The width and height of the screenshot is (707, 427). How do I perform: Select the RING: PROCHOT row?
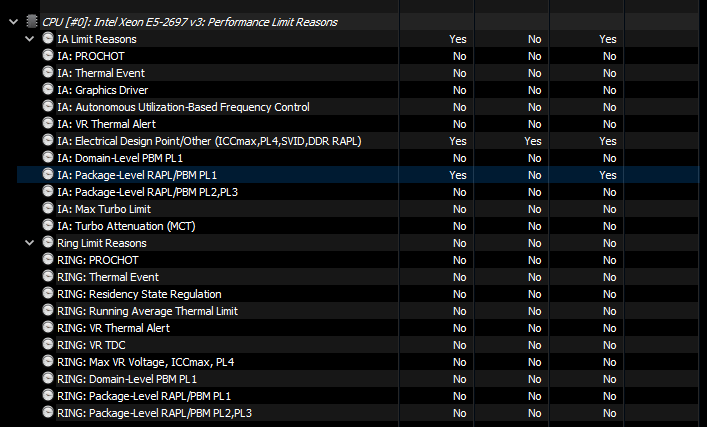coord(98,260)
